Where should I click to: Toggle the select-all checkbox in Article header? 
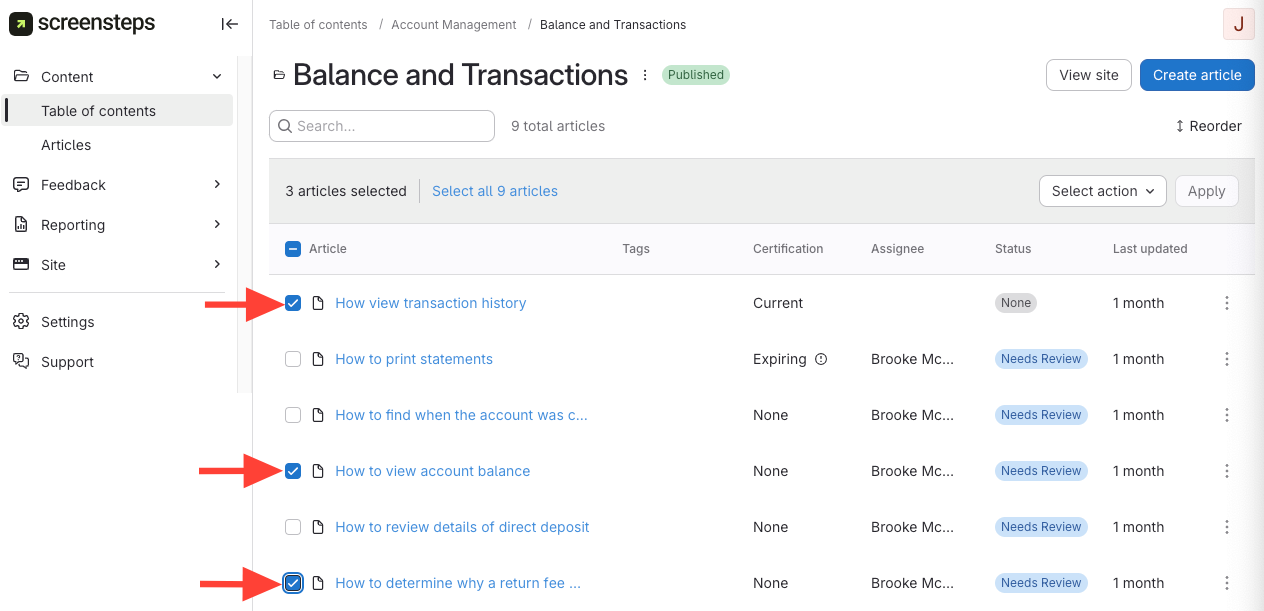tap(293, 249)
